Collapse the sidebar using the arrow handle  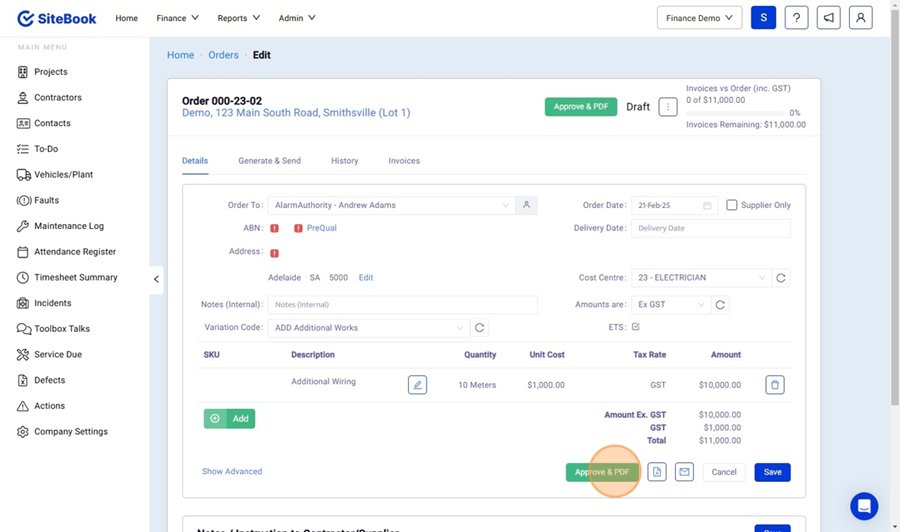(x=156, y=279)
